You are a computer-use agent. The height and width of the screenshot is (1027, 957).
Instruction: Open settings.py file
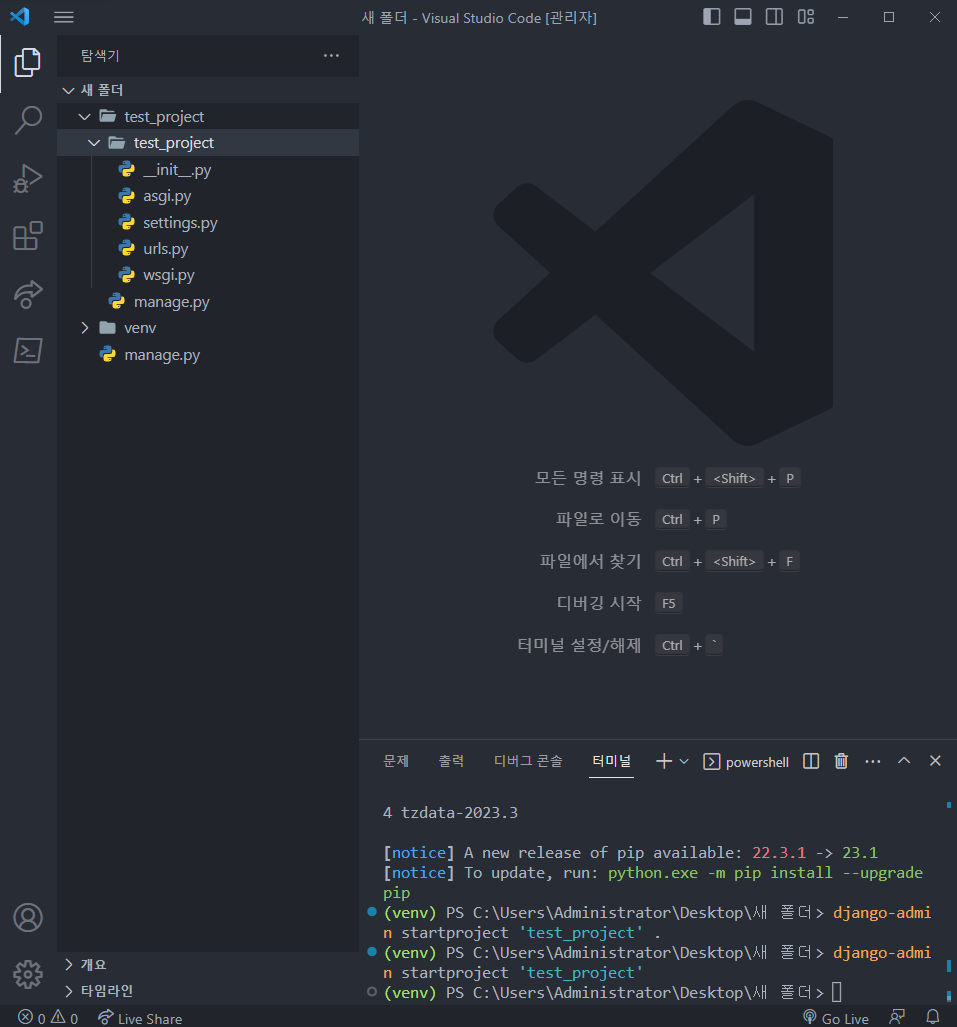[208, 223]
